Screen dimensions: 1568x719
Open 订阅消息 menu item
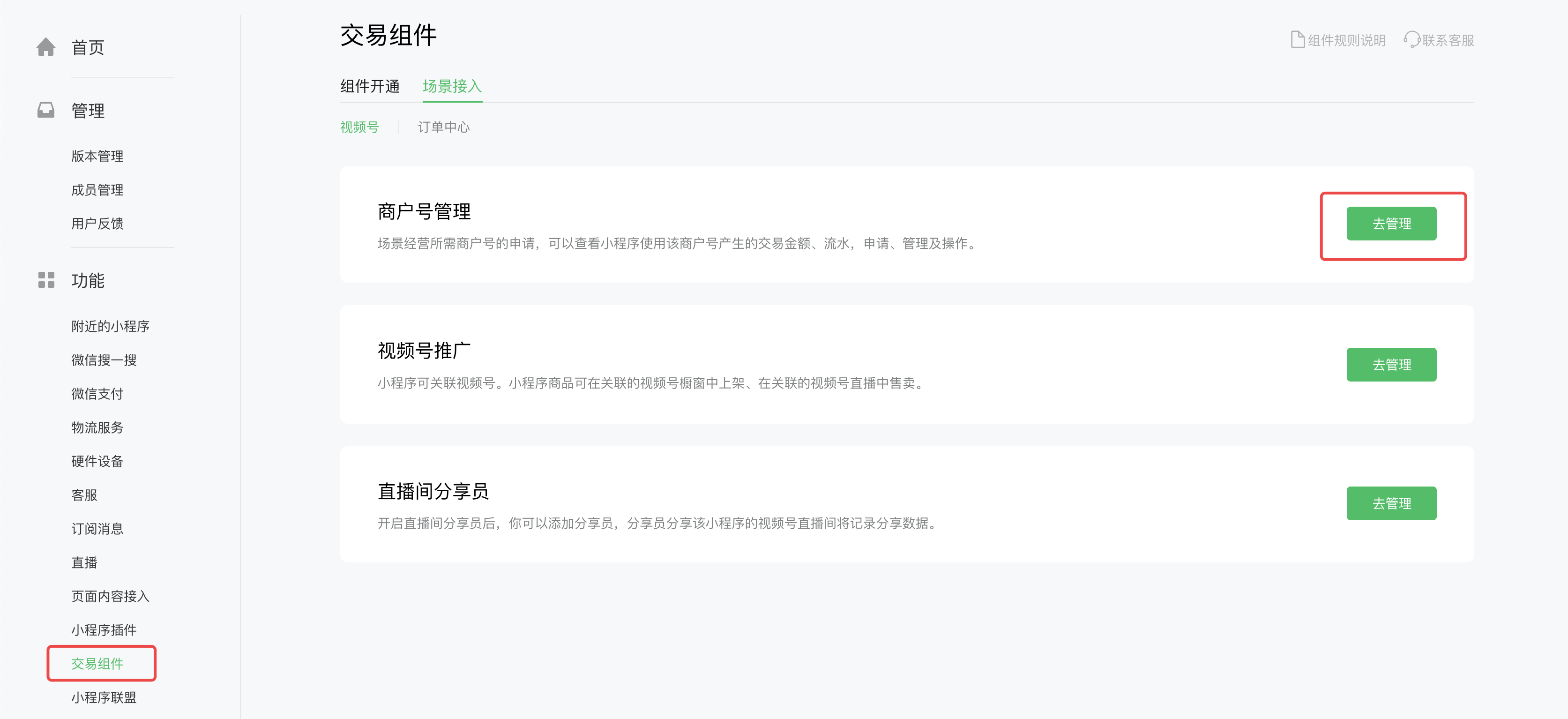pyautogui.click(x=97, y=528)
